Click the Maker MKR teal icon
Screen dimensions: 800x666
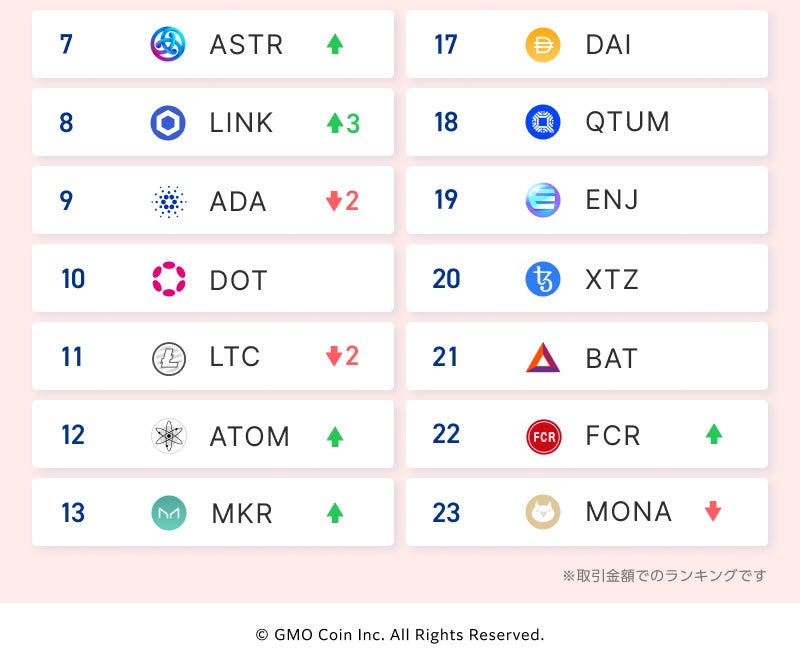click(168, 513)
